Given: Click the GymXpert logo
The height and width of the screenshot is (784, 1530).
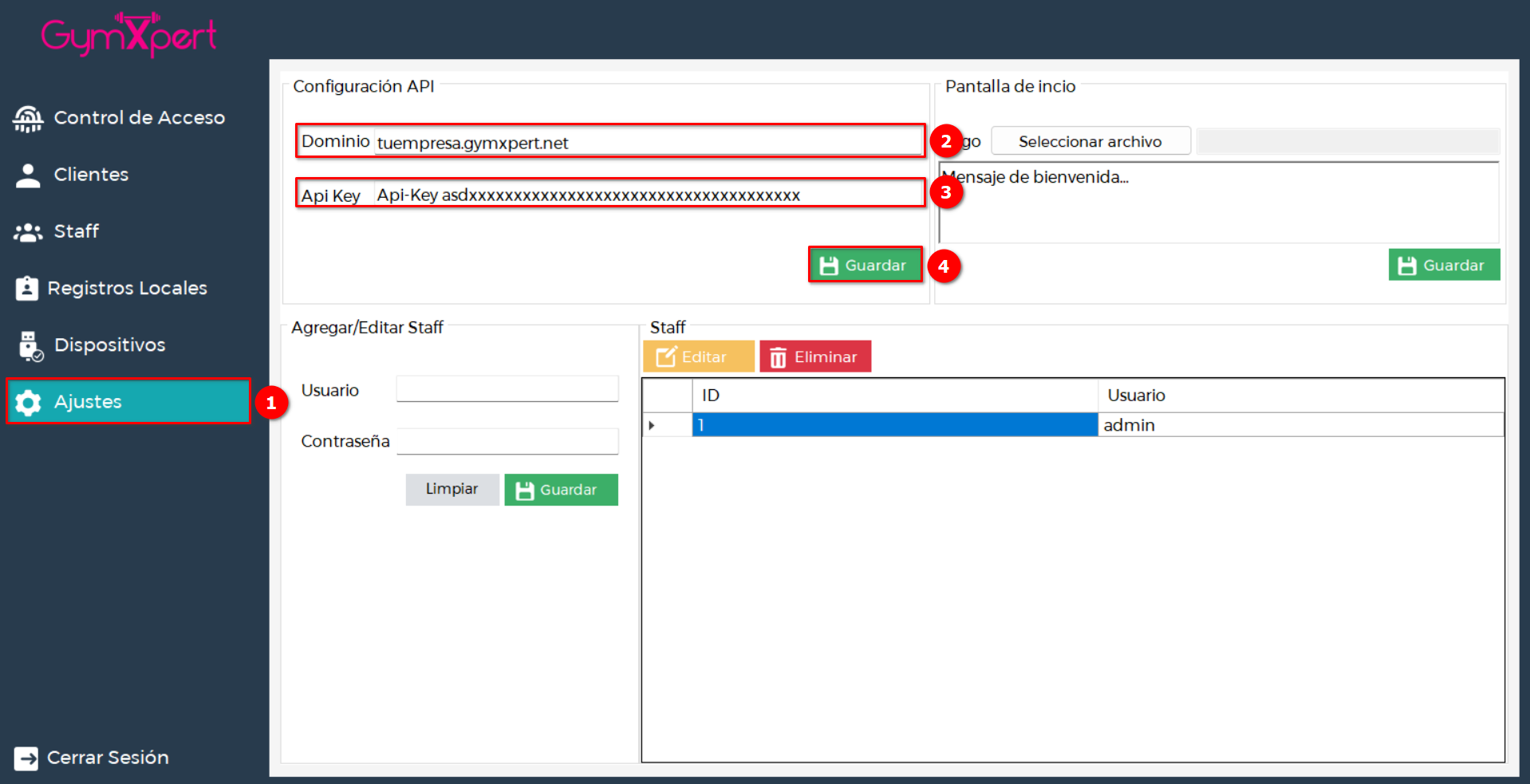Looking at the screenshot, I should (x=128, y=34).
